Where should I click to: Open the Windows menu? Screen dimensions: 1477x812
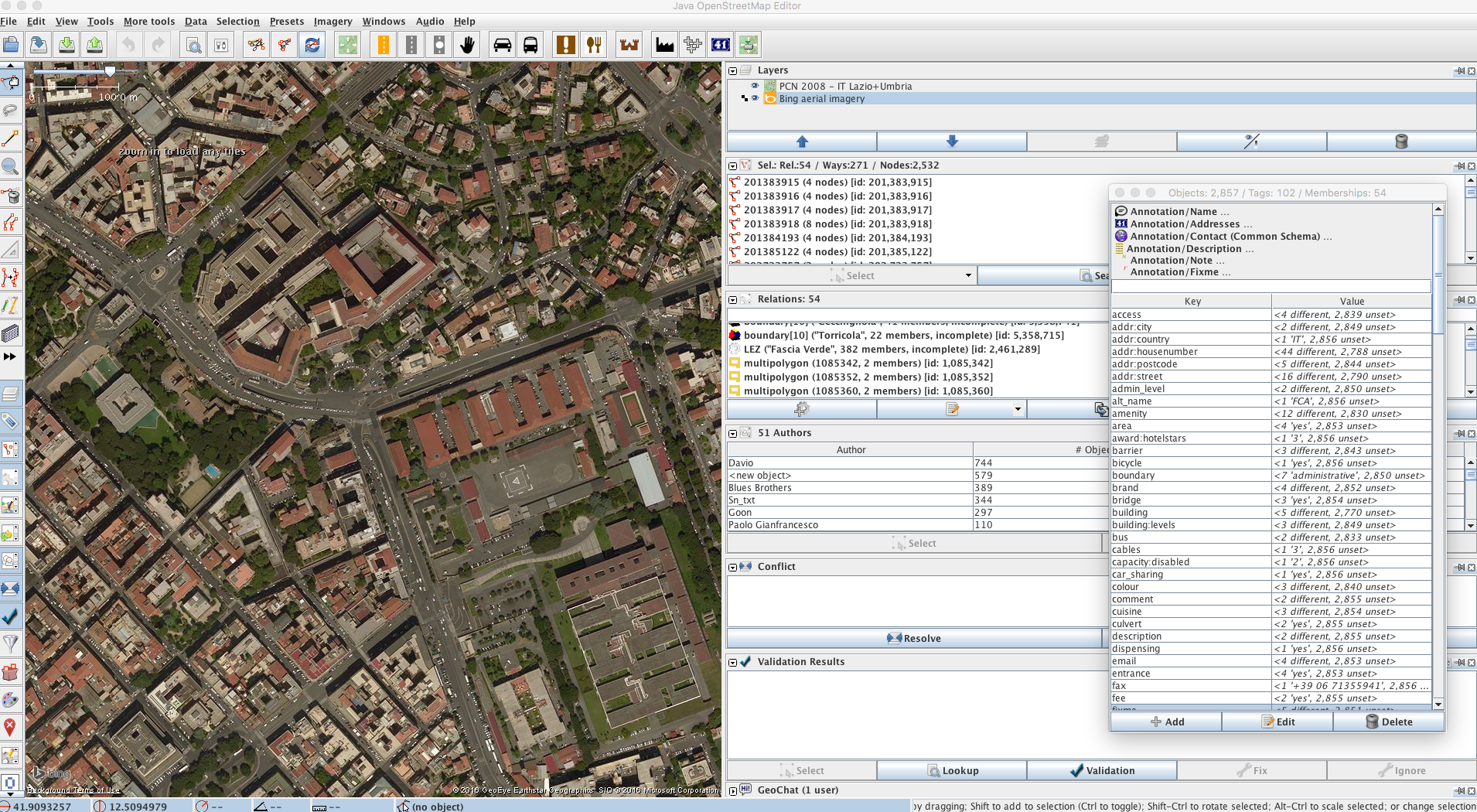point(384,21)
